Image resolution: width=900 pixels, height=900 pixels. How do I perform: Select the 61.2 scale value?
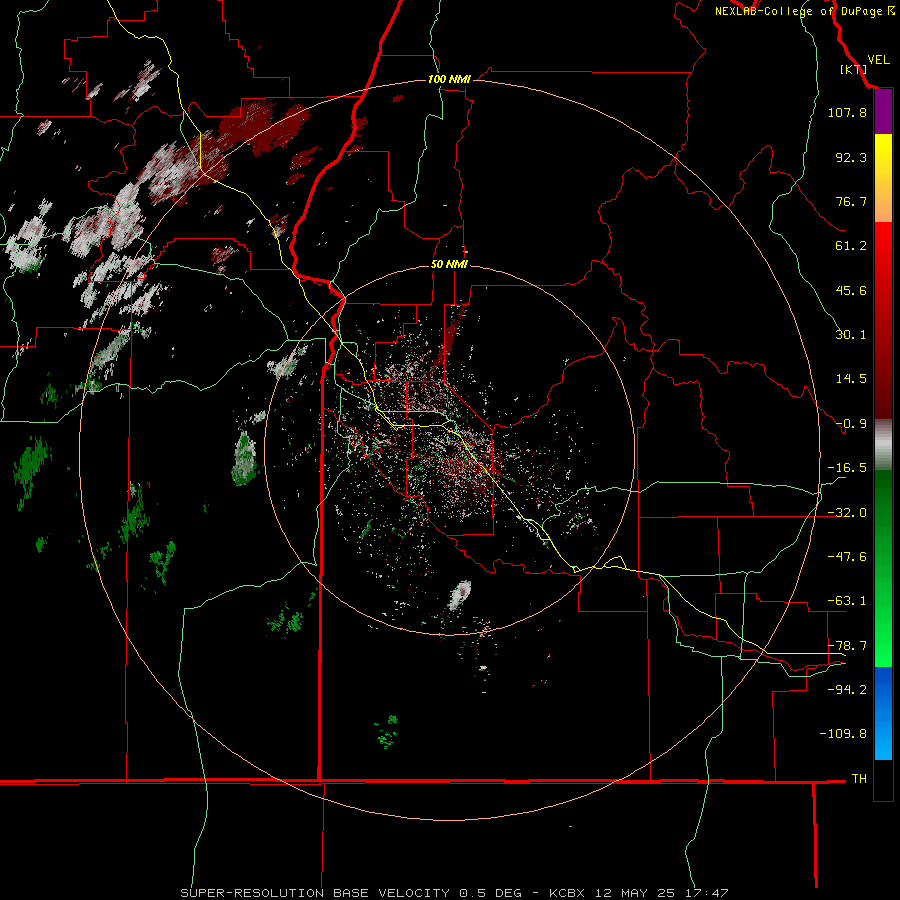tap(851, 246)
